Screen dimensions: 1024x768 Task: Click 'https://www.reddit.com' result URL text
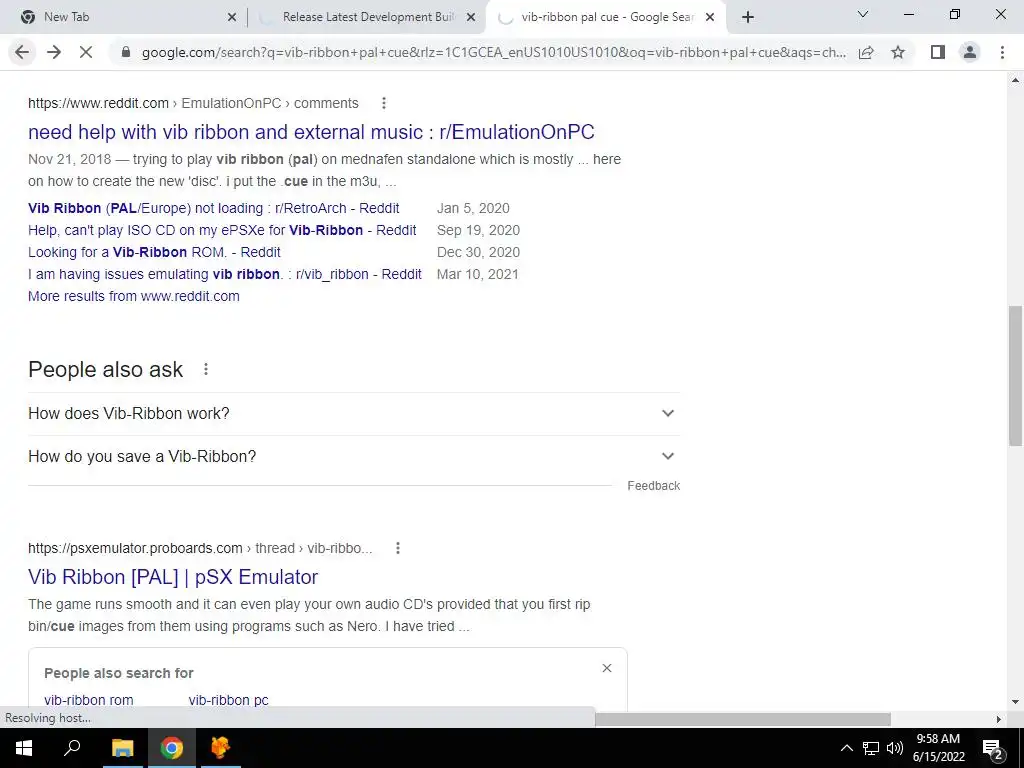coord(98,103)
